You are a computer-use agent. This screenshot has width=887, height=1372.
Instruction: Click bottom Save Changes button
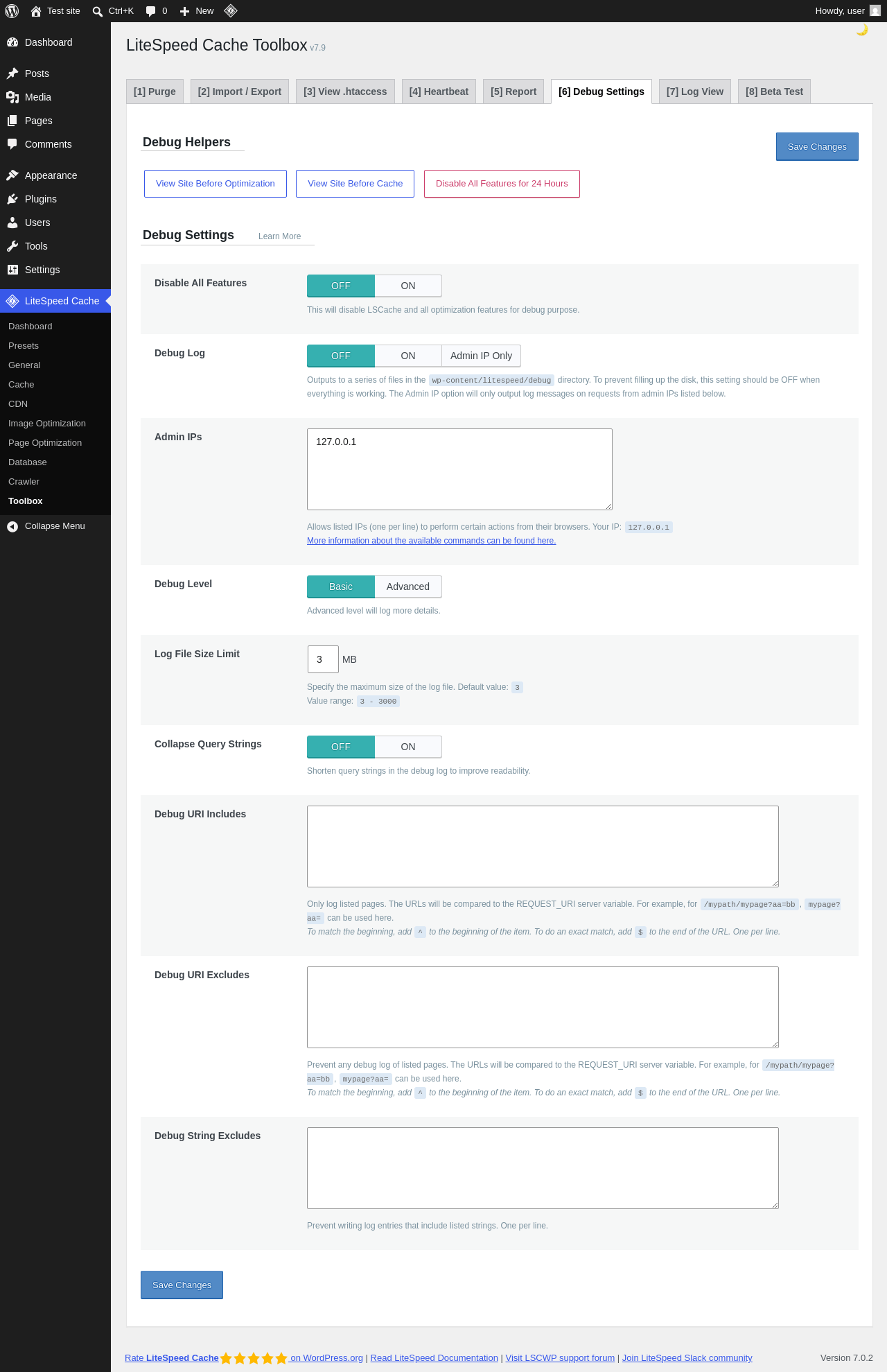coord(182,1285)
